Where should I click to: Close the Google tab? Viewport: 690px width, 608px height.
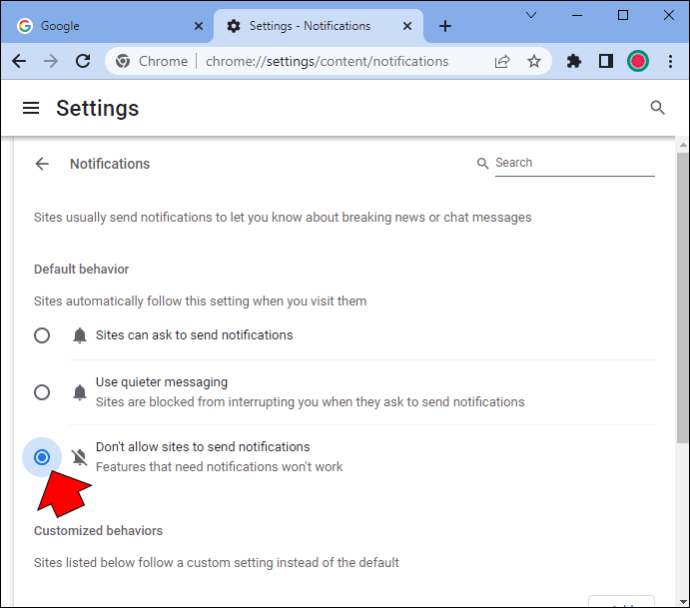coord(198,26)
